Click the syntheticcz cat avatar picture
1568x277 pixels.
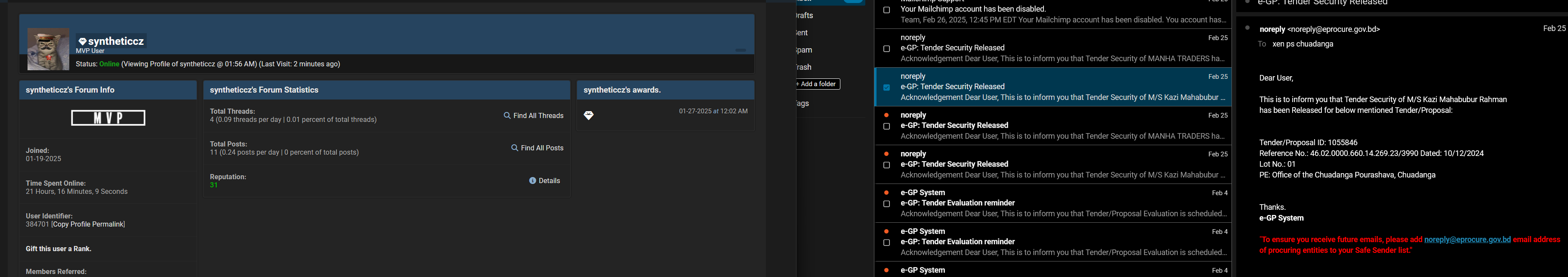click(48, 49)
